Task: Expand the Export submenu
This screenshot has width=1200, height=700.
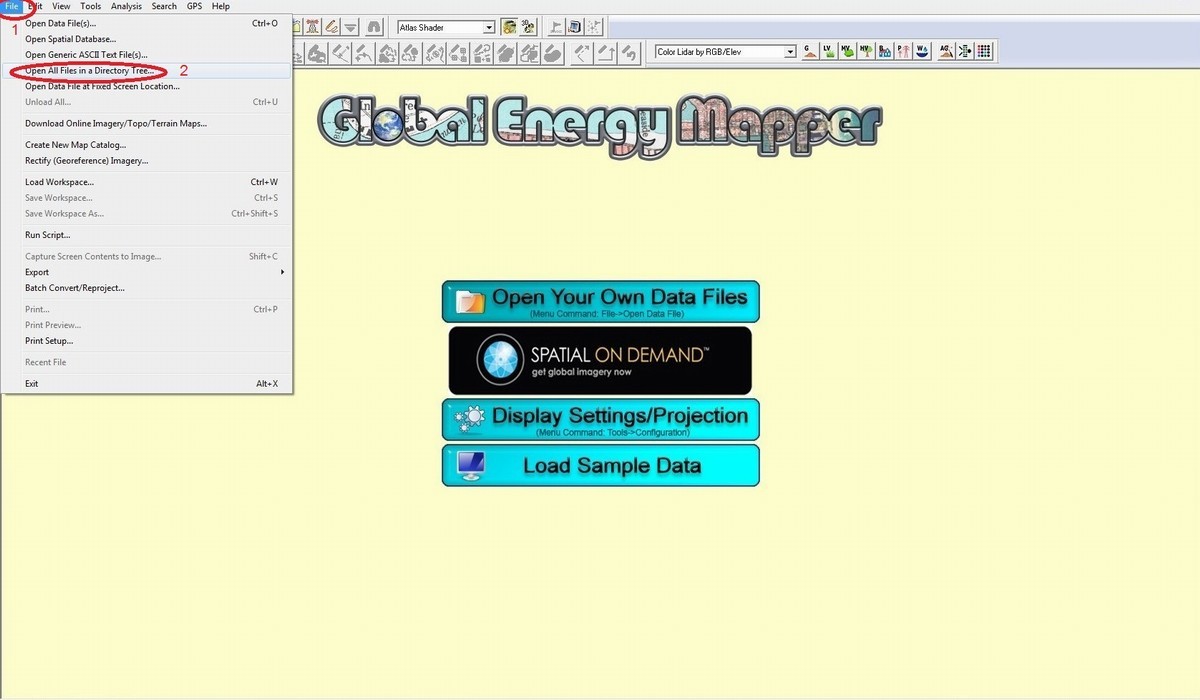Action: pos(154,272)
